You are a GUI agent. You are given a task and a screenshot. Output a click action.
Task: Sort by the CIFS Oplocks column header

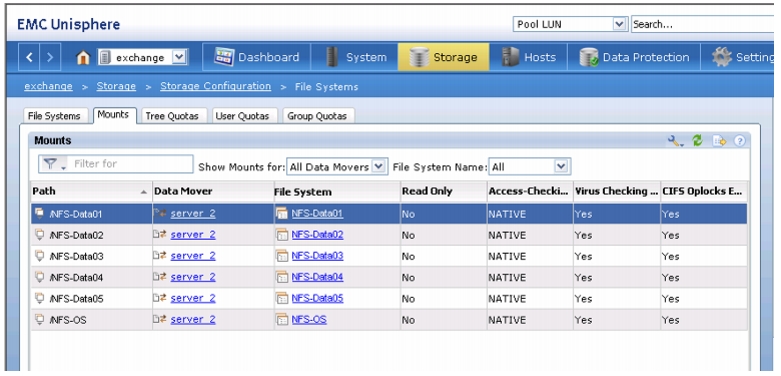coord(703,191)
